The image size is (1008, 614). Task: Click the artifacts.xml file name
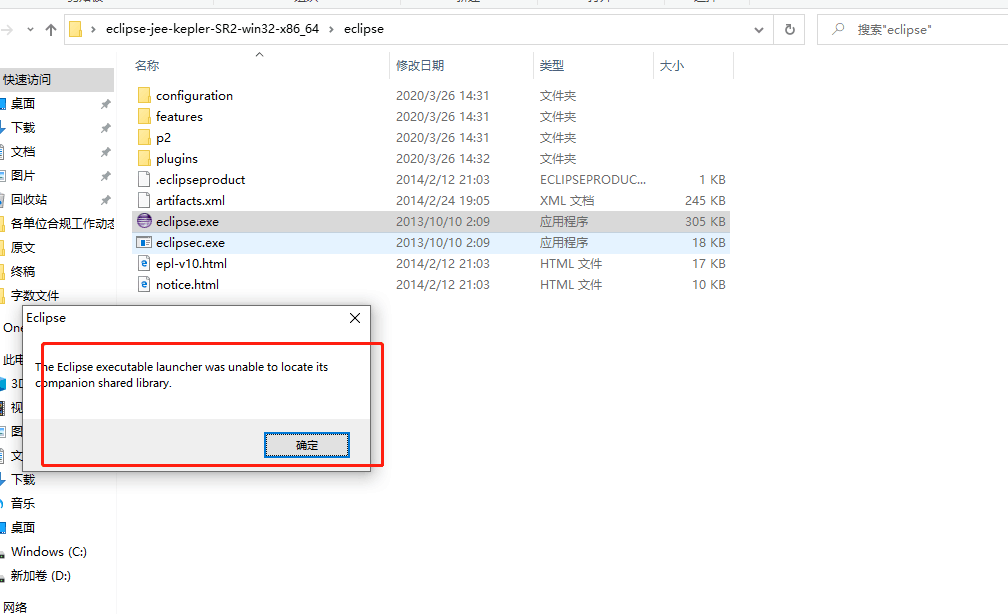190,201
